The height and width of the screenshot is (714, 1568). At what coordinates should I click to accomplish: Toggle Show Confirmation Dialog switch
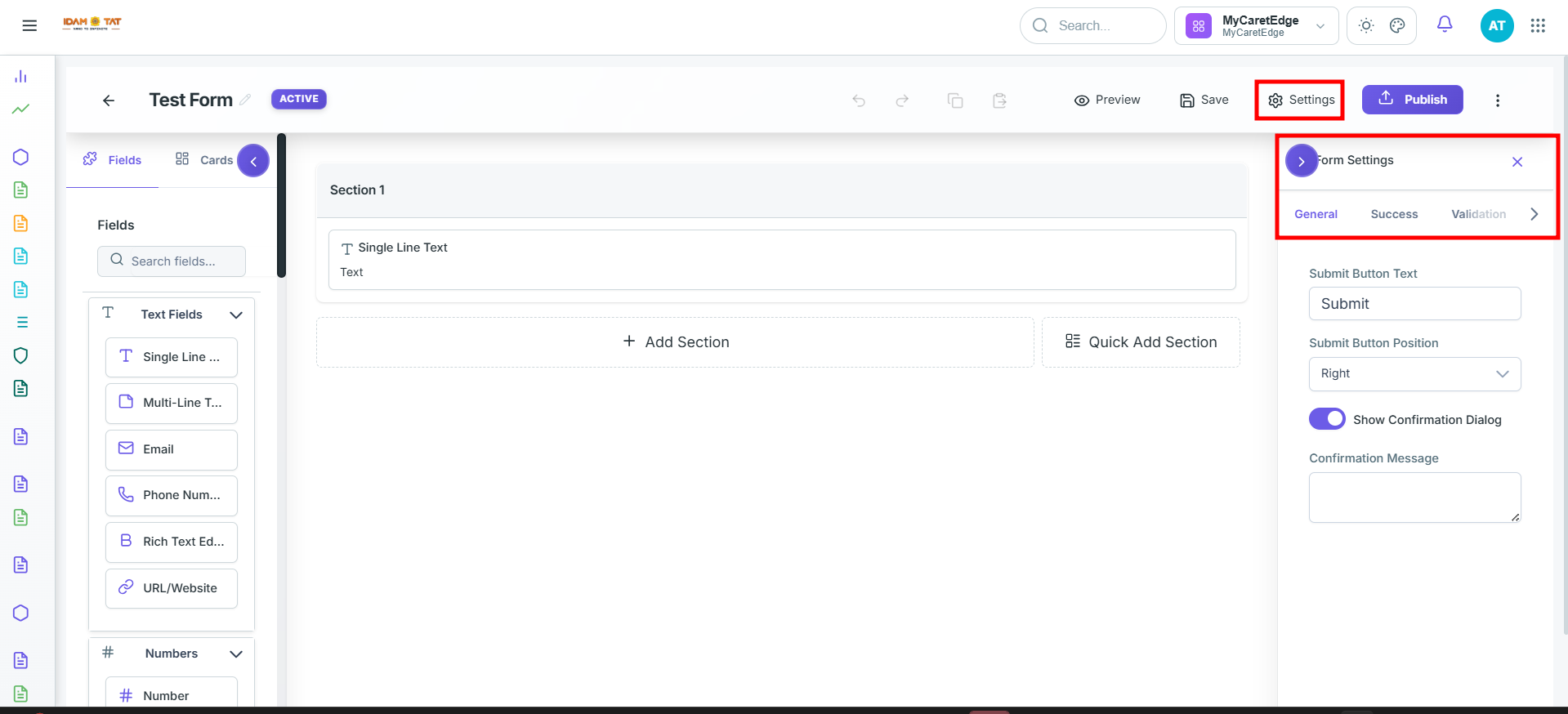[x=1327, y=419]
